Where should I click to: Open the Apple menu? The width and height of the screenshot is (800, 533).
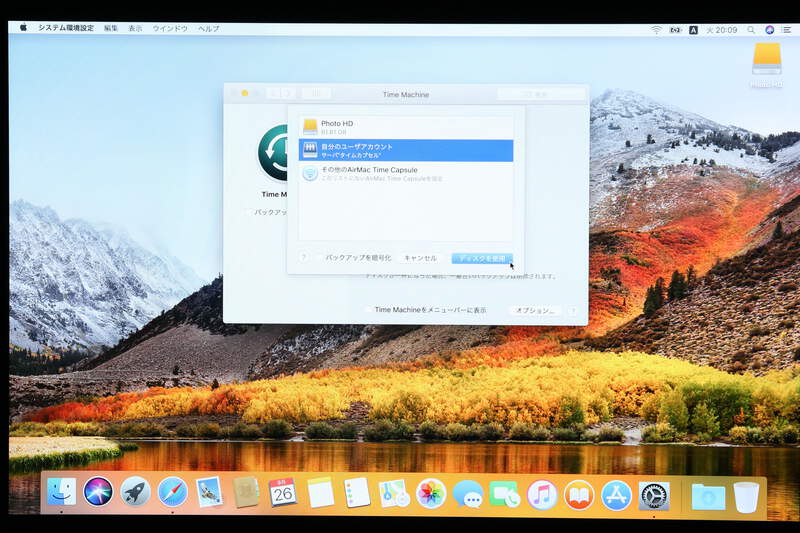pyautogui.click(x=23, y=28)
